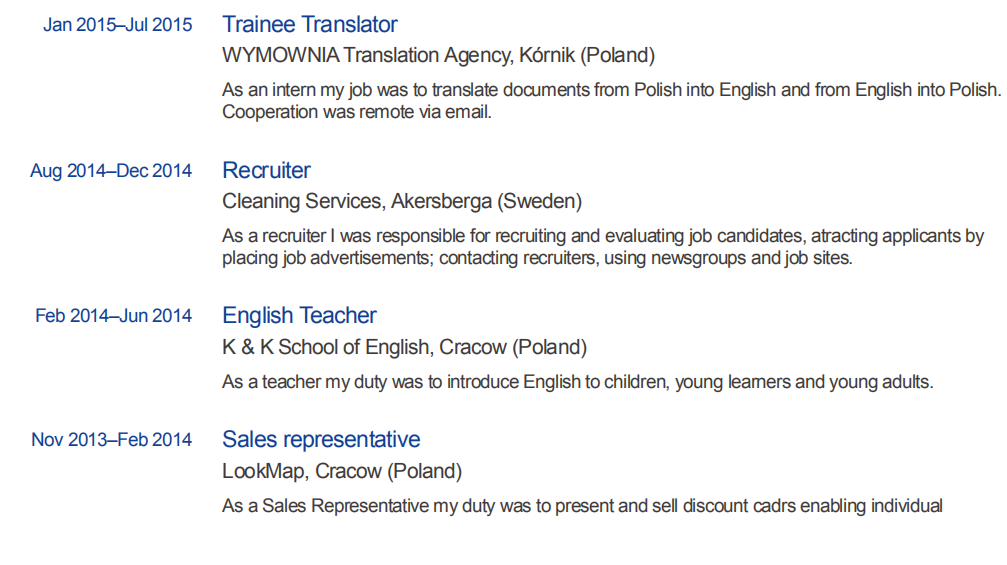The width and height of the screenshot is (1007, 565).
Task: Click "Cleaning Services" in the employer line
Action: 302,201
